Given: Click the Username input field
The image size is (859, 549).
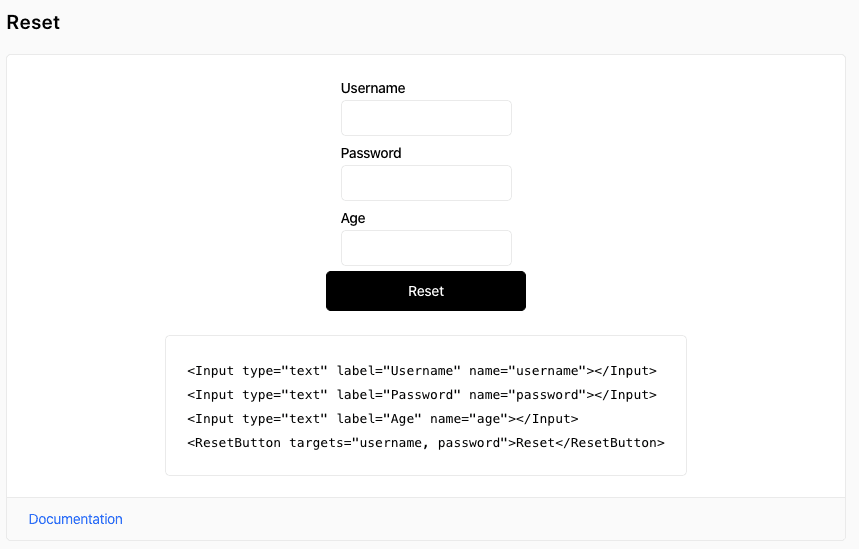Looking at the screenshot, I should [x=426, y=118].
